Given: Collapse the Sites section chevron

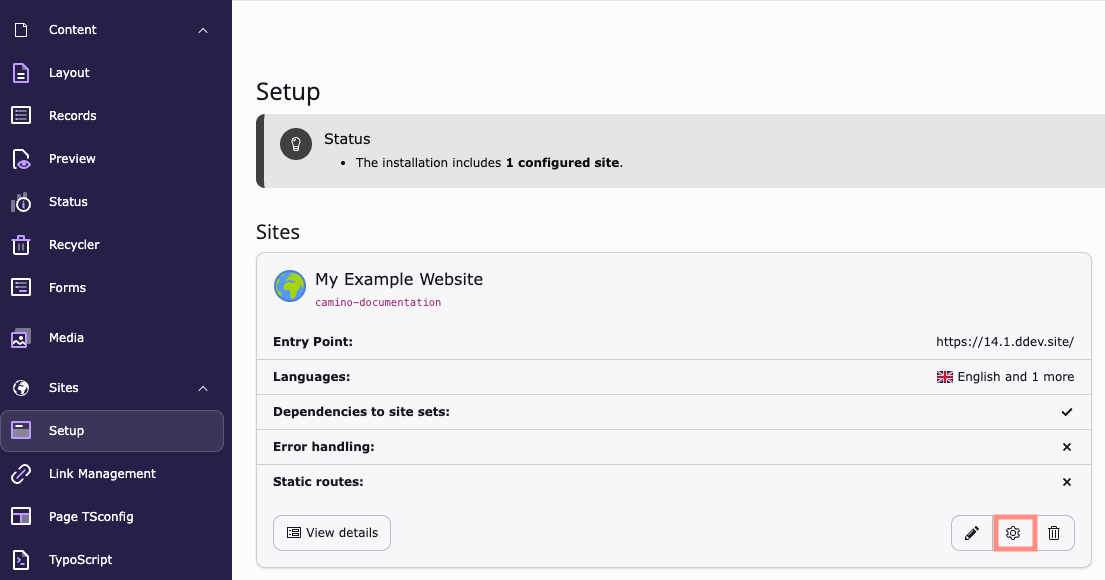Looking at the screenshot, I should 203,387.
